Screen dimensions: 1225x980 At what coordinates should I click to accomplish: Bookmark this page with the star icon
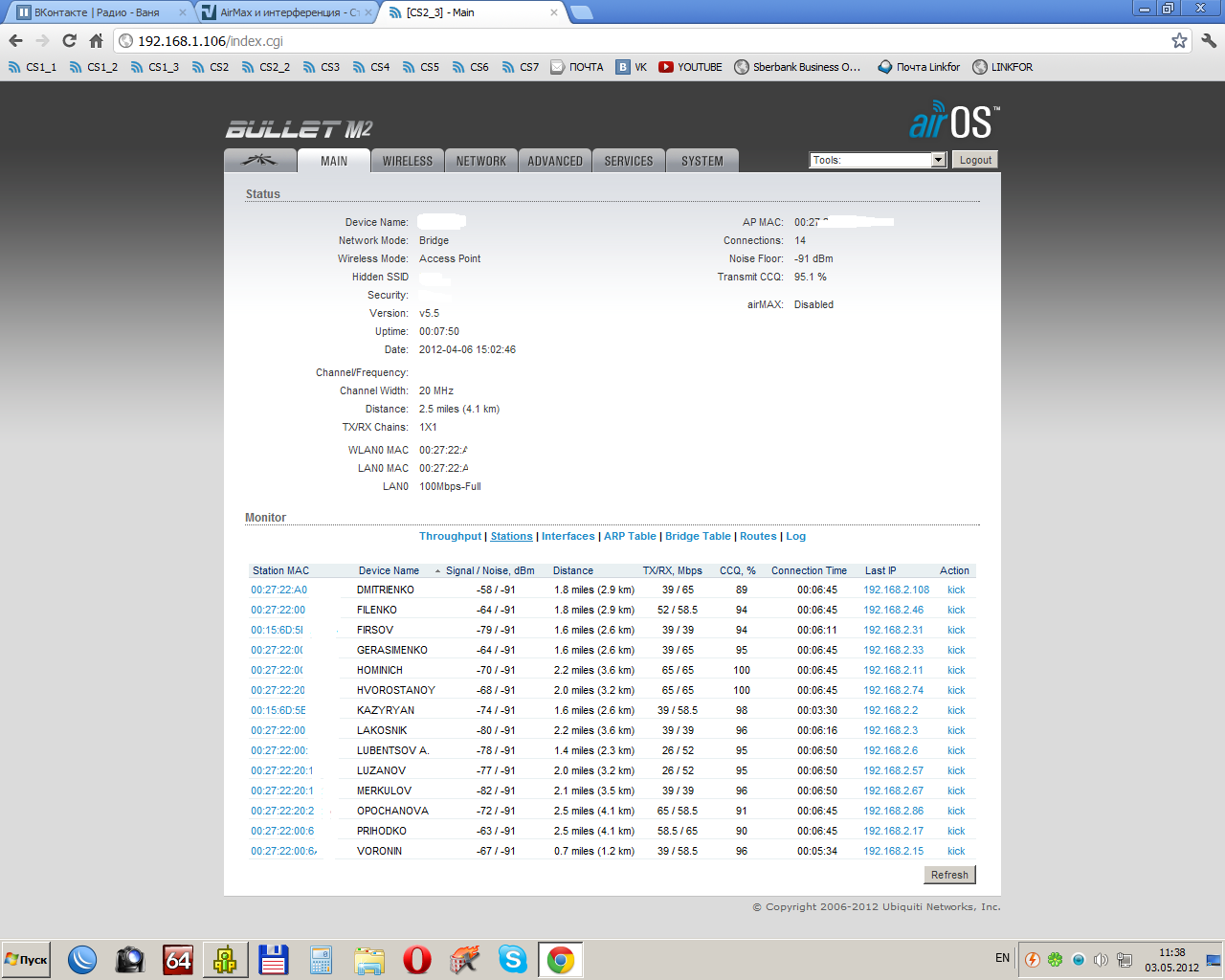pos(1179,41)
